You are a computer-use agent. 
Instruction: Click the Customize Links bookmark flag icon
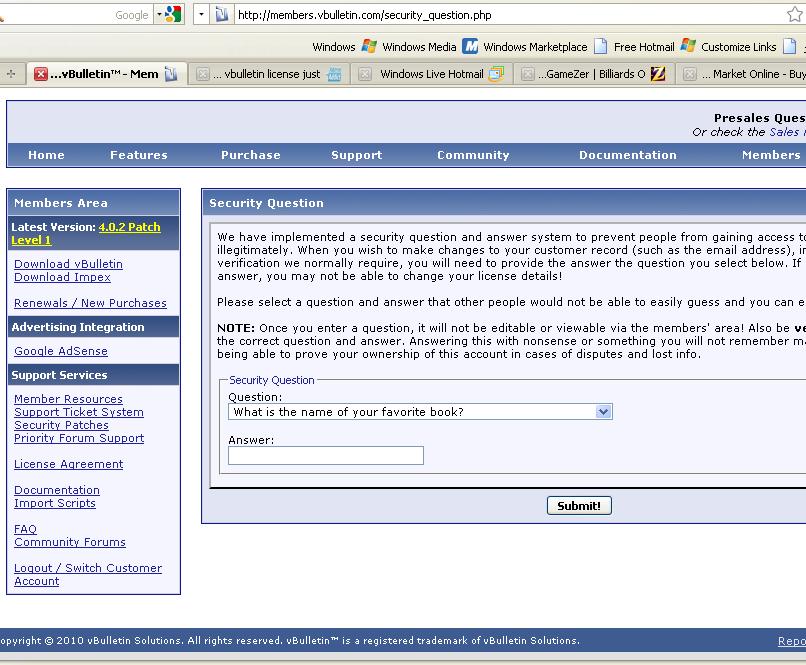coord(688,46)
